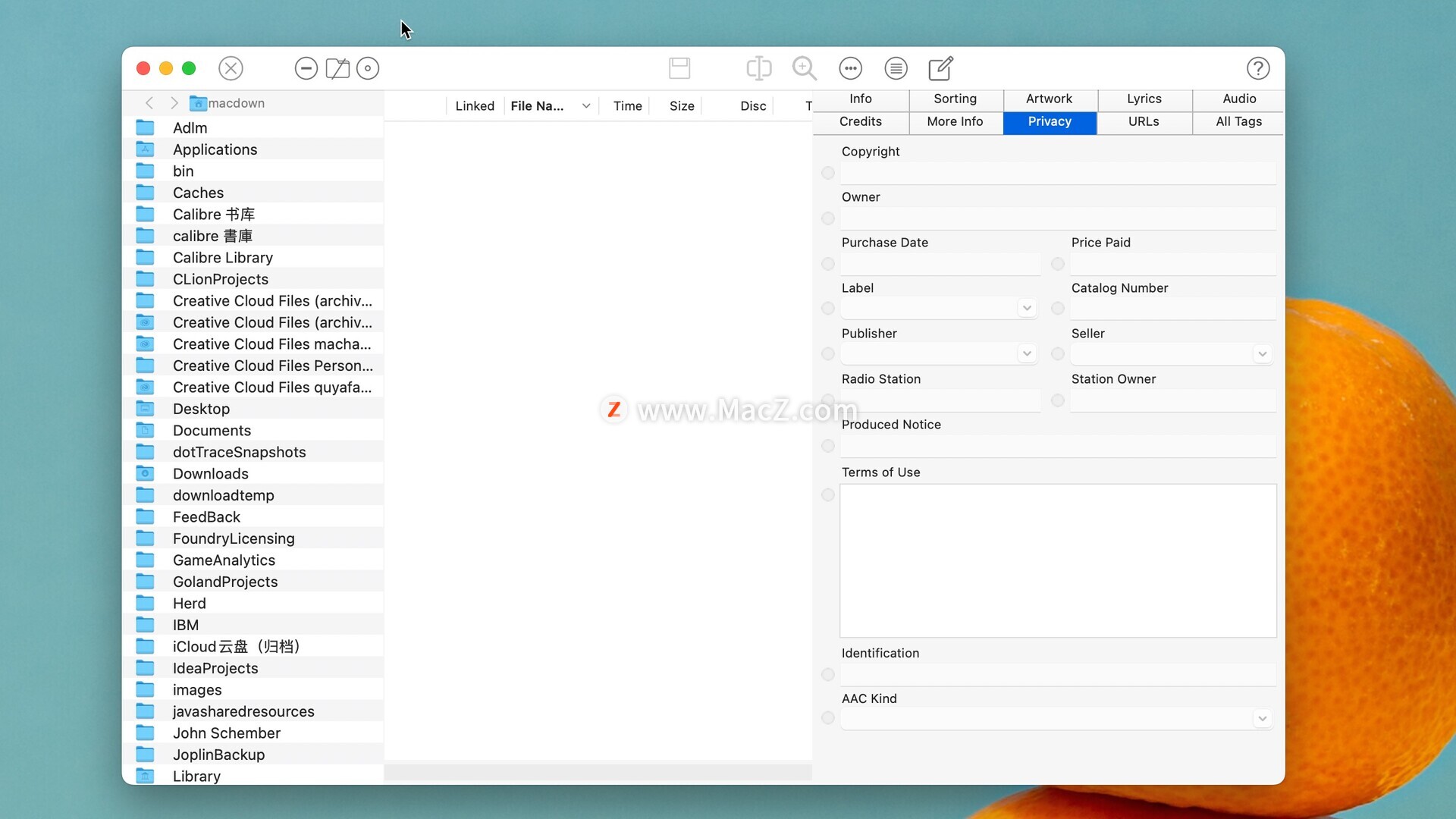
Task: Toggle the Copyright field radio button
Action: (828, 173)
